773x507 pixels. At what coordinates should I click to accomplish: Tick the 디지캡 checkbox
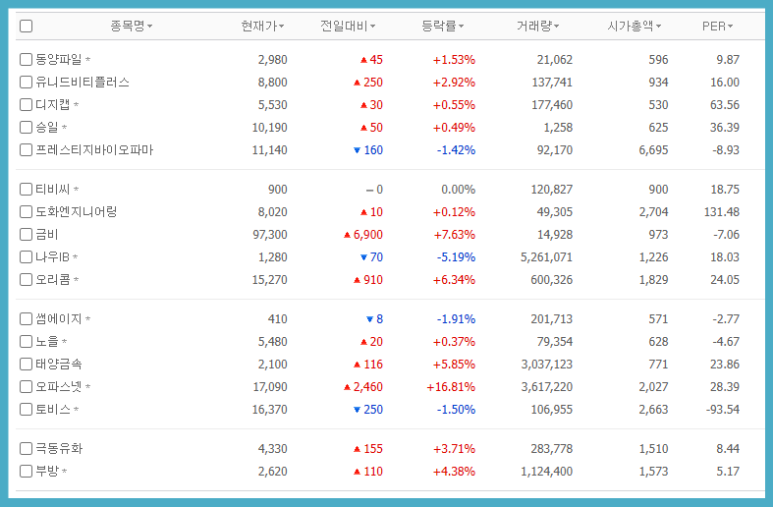pos(26,105)
